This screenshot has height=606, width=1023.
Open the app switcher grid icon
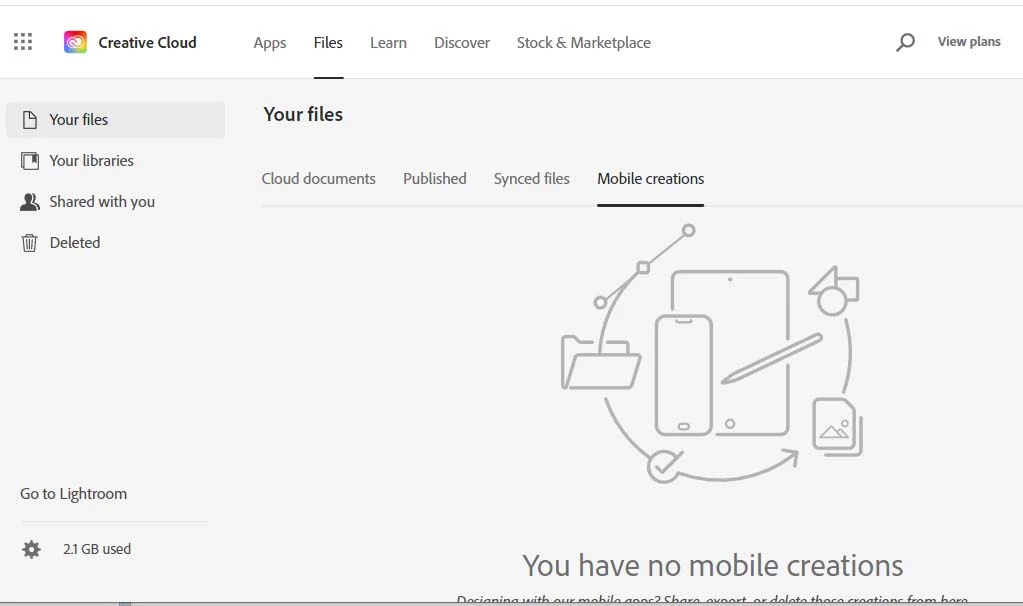click(23, 42)
